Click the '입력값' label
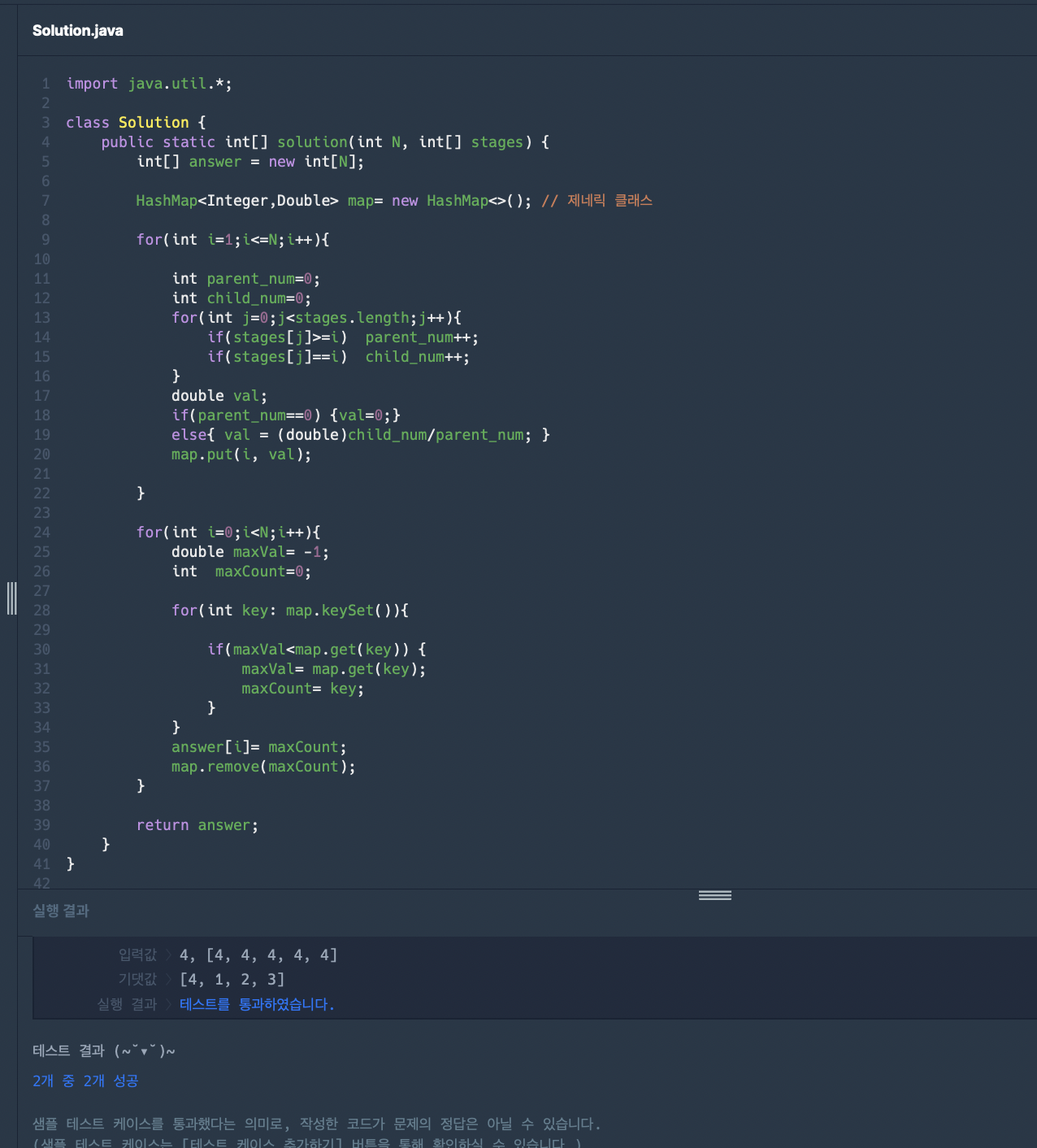Image resolution: width=1037 pixels, height=1148 pixels. 137,955
